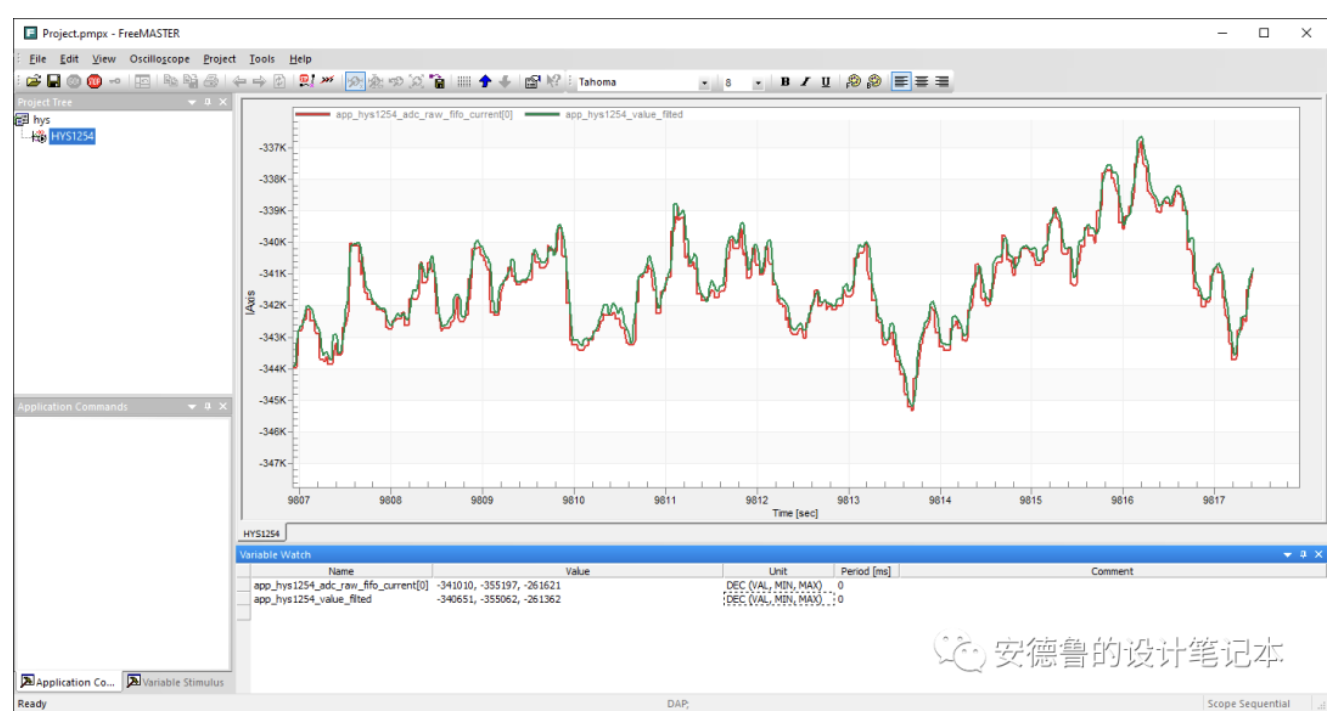Click the Comment column header

click(1112, 571)
